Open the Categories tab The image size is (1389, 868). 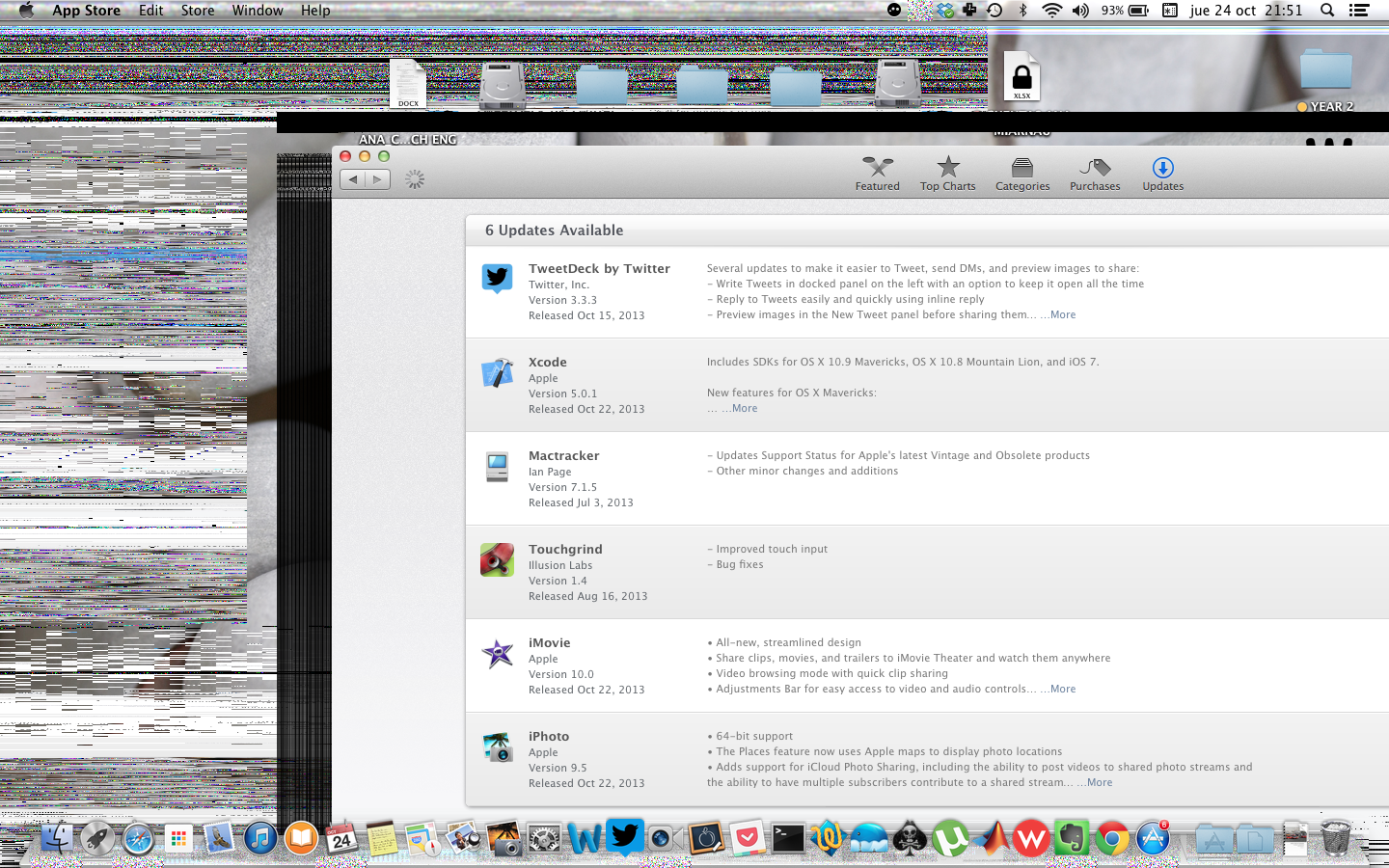pos(1022,174)
